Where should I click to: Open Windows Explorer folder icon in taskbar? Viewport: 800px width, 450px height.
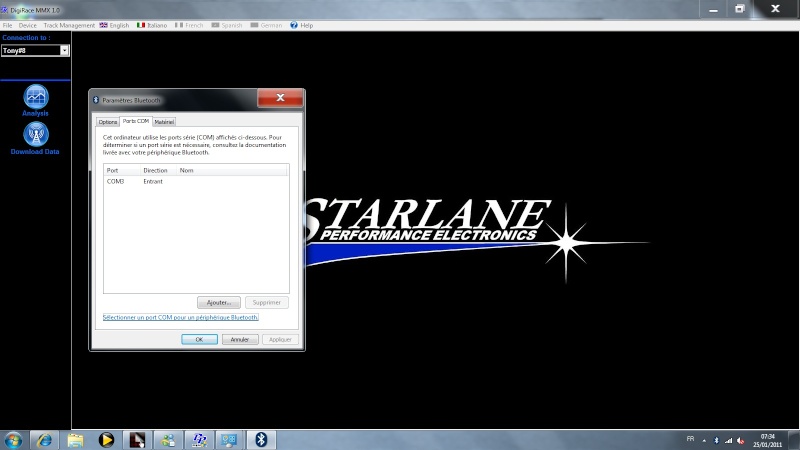click(75, 440)
